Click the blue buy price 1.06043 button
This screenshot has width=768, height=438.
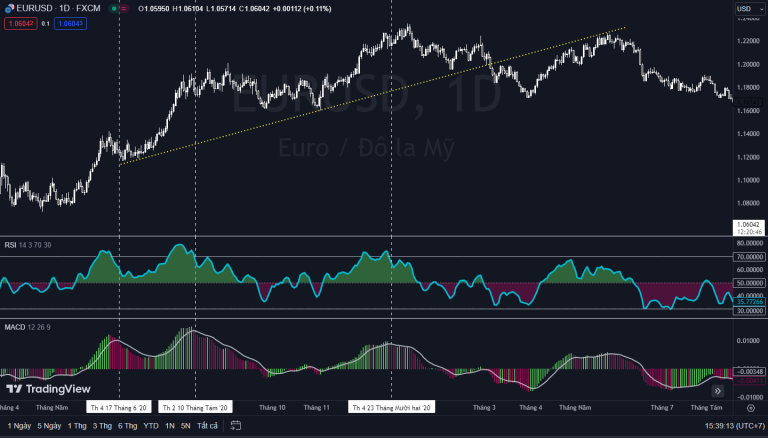71,22
